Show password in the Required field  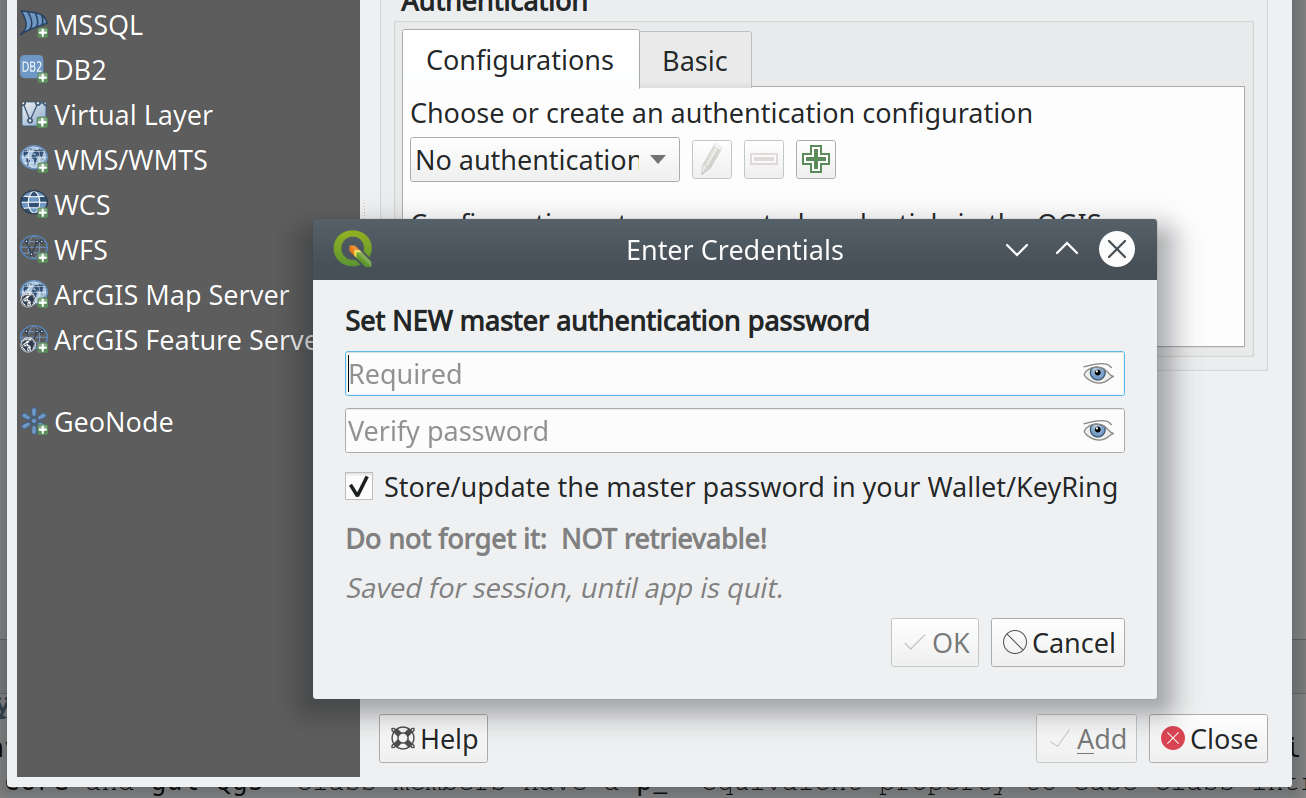[1098, 374]
